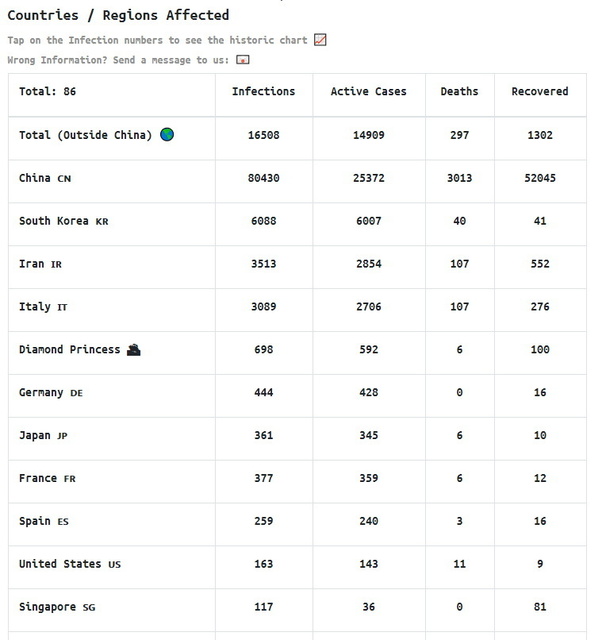The image size is (606, 640).
Task: Tap China's infection number 80430
Action: point(264,178)
